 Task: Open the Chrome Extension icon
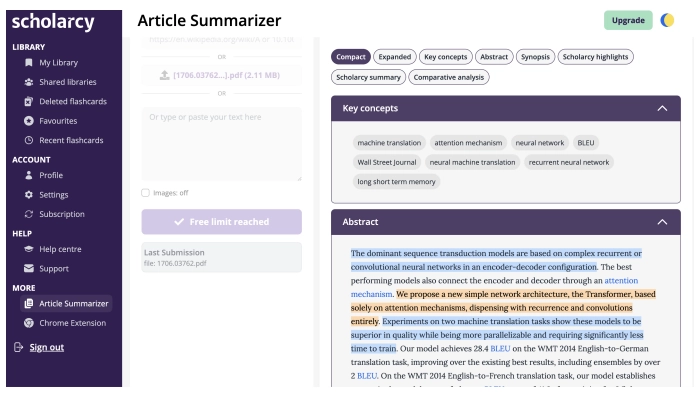click(x=29, y=323)
